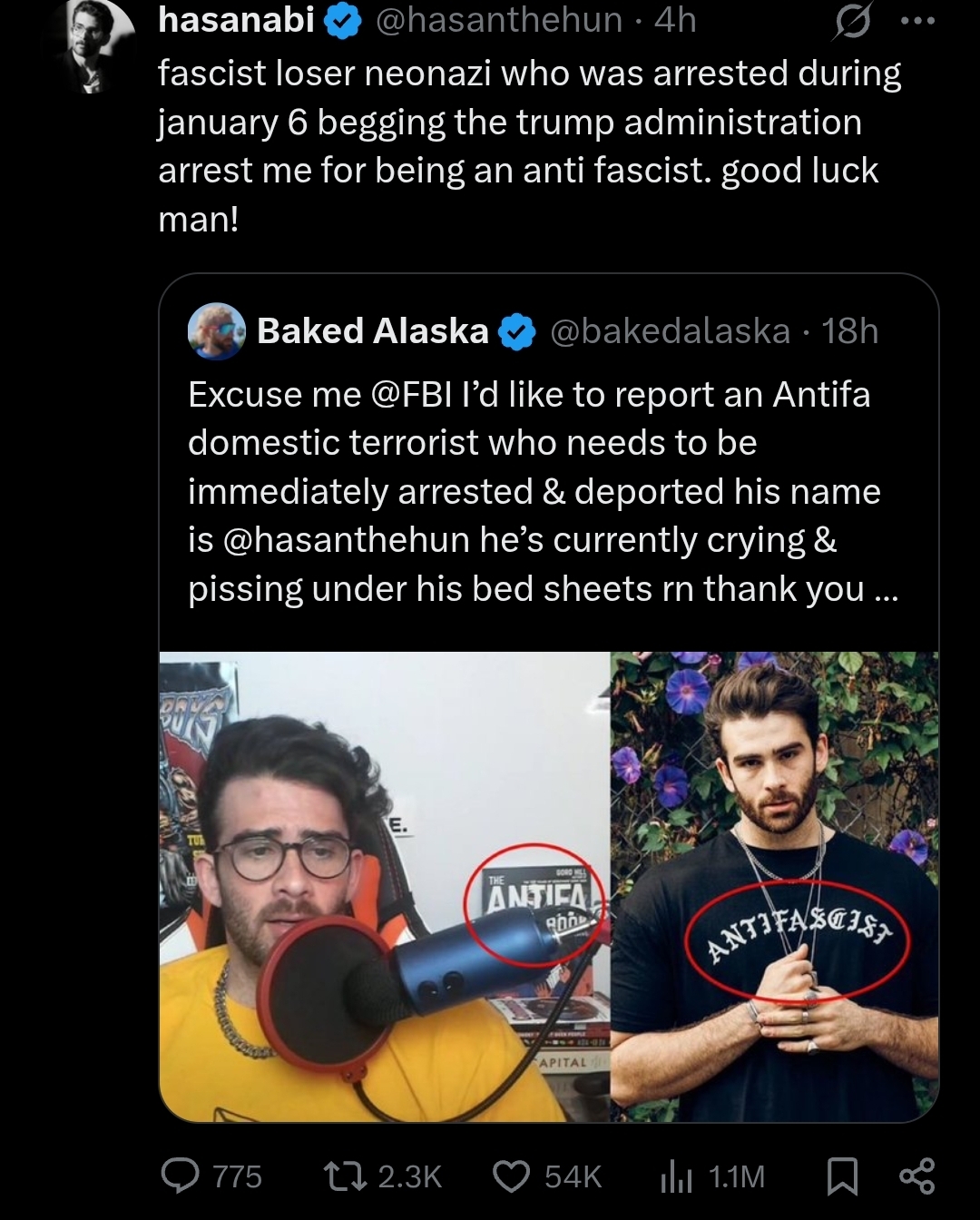The height and width of the screenshot is (1220, 980).
Task: Open the hasanabi display name
Action: 236,20
